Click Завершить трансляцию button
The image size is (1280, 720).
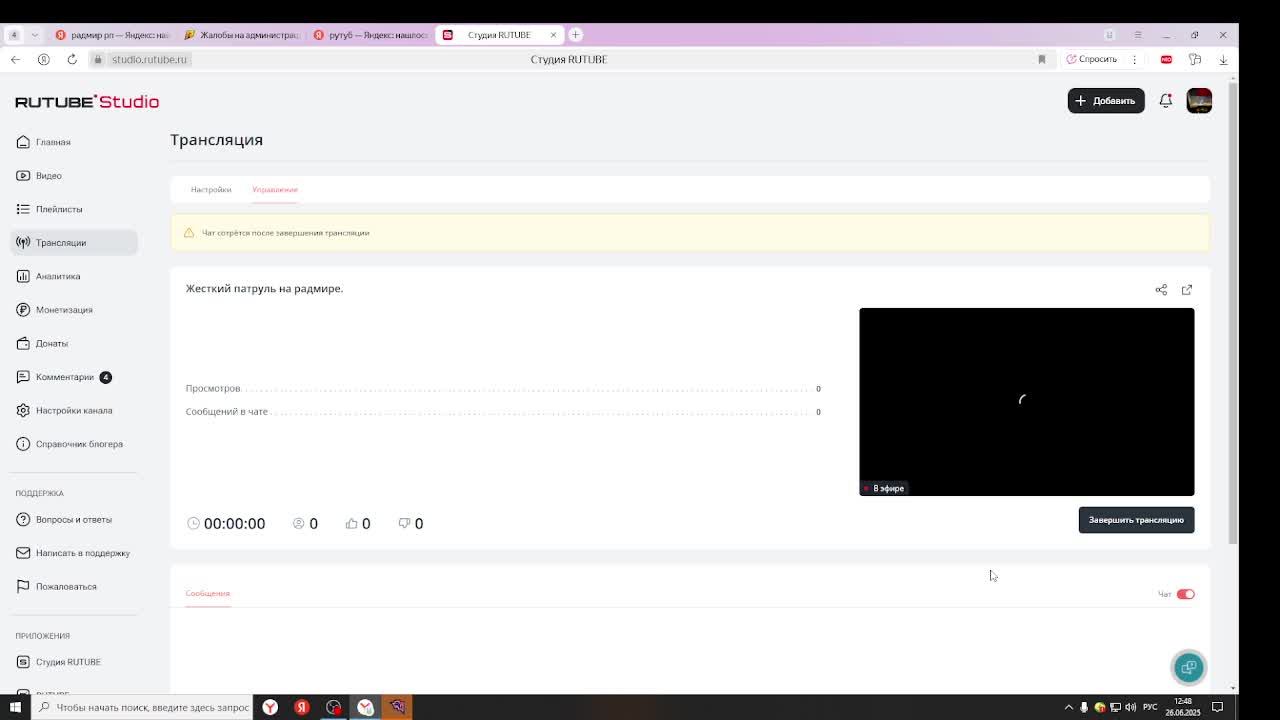pyautogui.click(x=1136, y=520)
